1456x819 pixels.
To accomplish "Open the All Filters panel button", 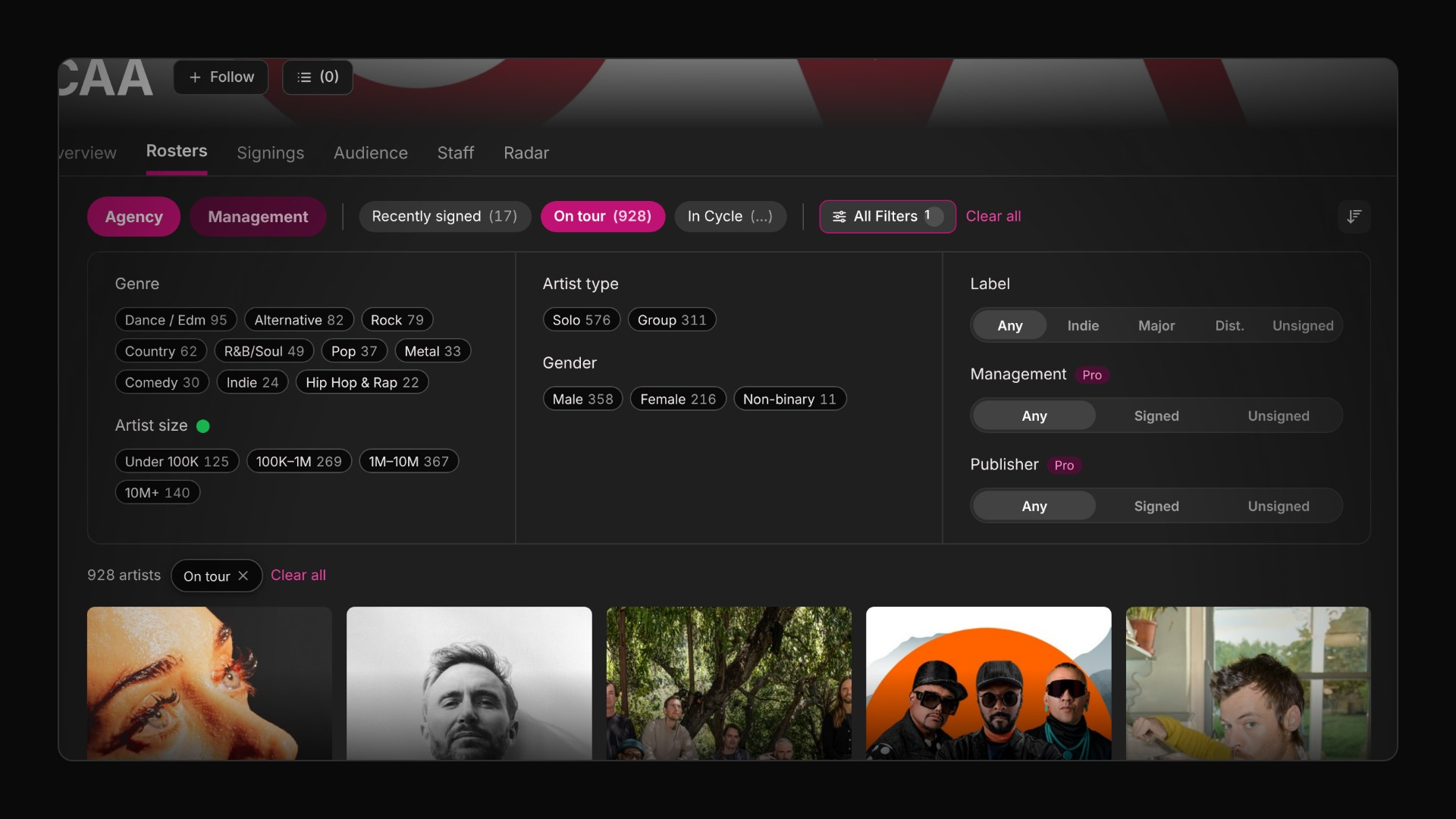I will tap(887, 216).
